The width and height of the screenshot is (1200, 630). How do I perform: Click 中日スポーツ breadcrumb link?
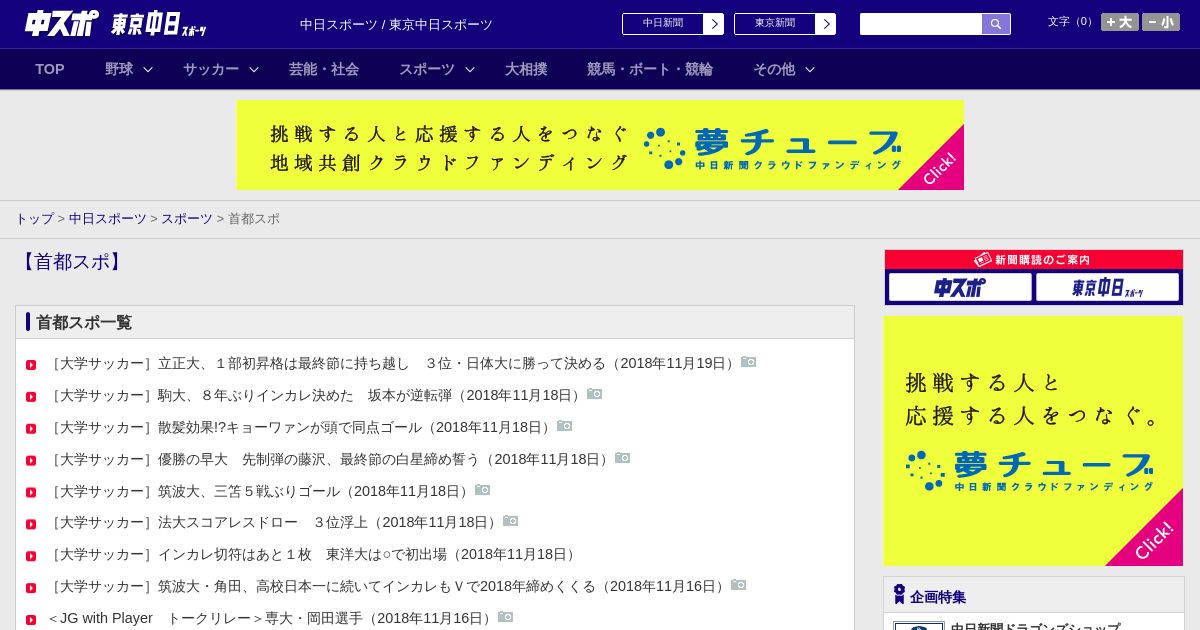click(x=108, y=219)
